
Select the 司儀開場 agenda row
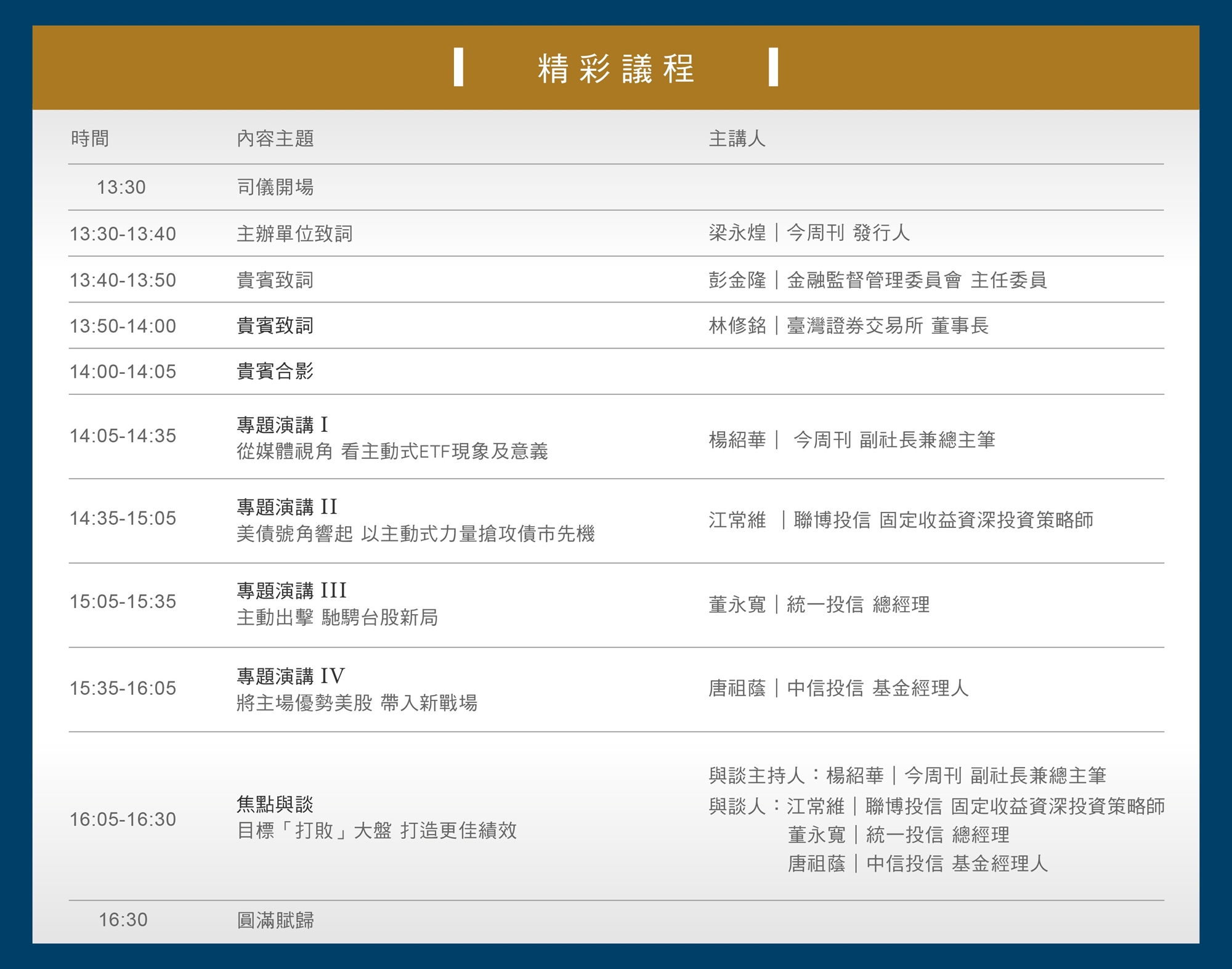(x=275, y=187)
